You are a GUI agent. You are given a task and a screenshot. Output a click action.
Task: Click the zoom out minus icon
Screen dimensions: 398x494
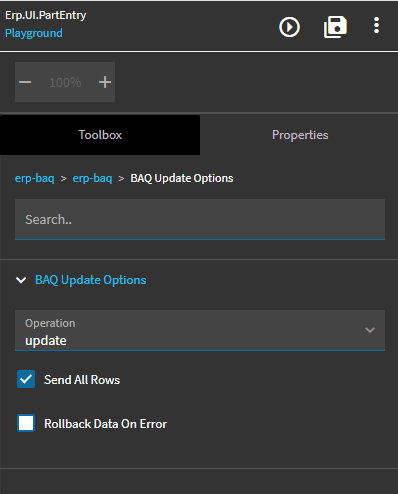click(25, 82)
